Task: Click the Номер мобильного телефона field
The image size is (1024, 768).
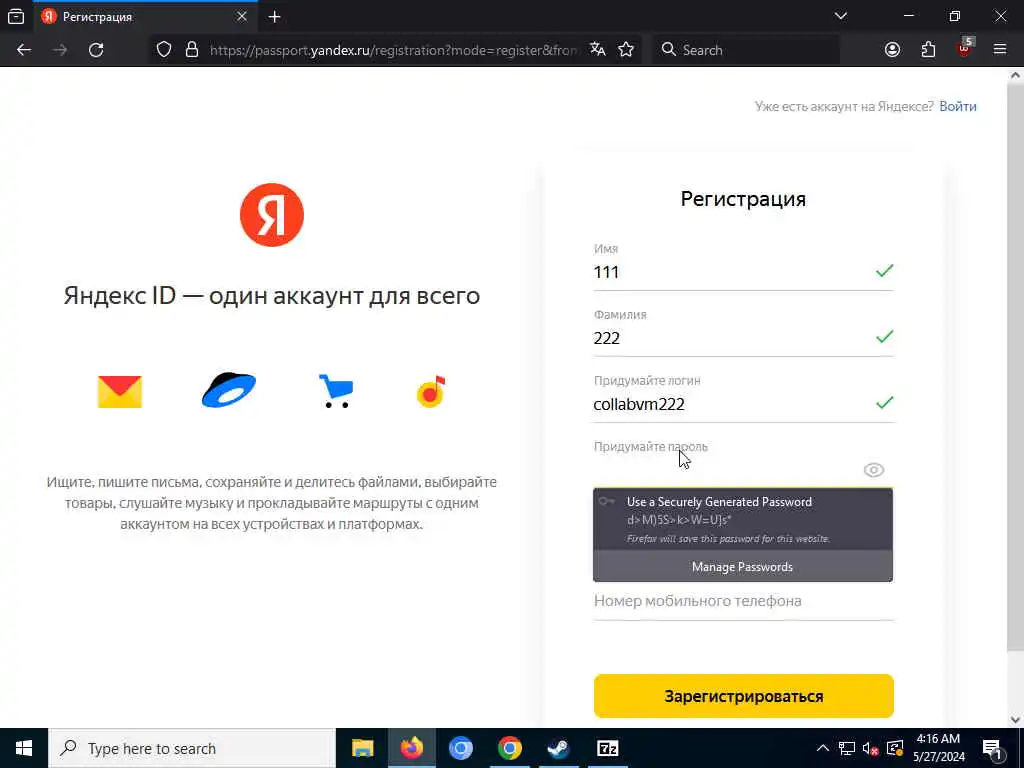Action: click(743, 601)
